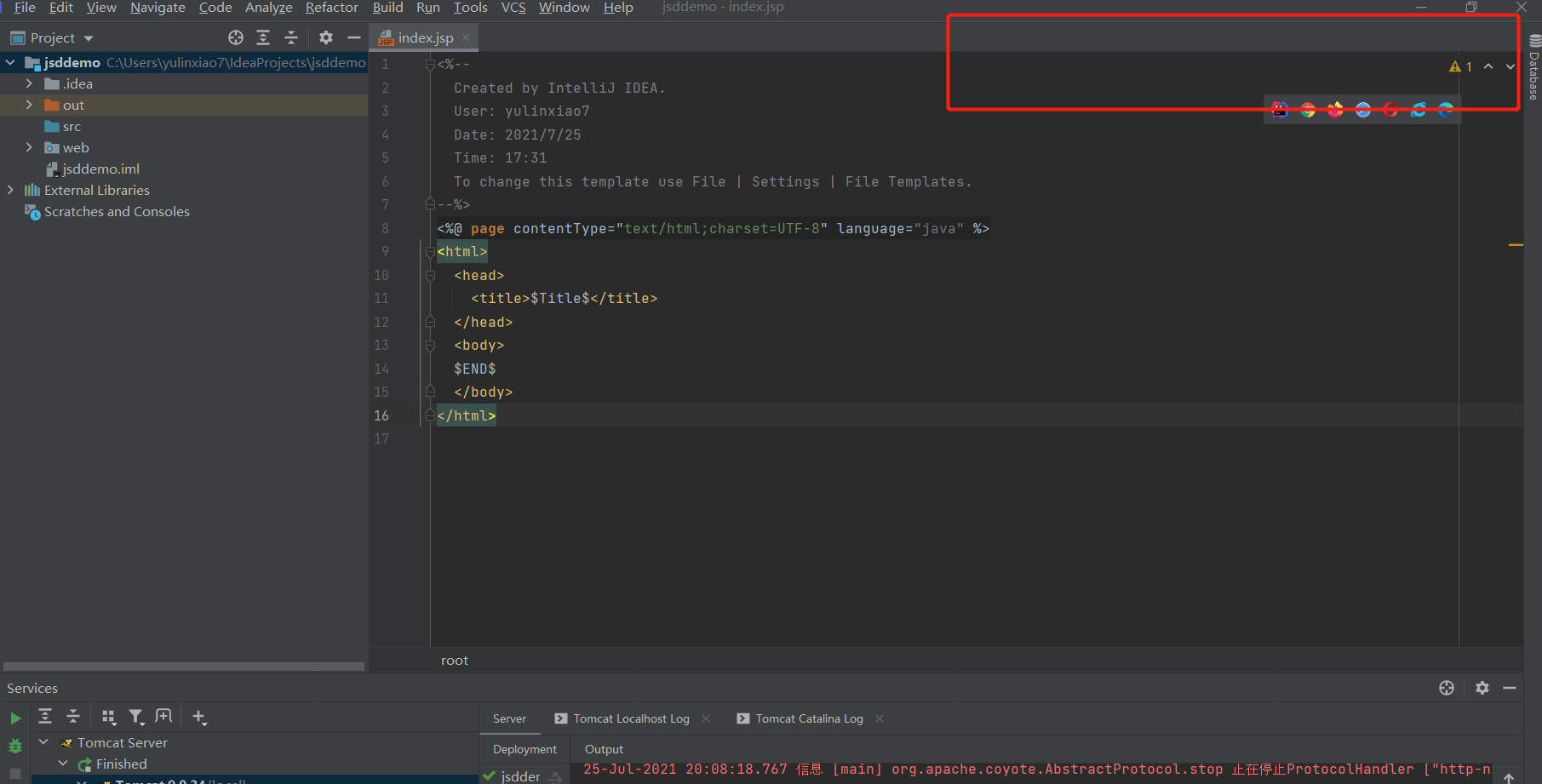Viewport: 1542px width, 784px height.
Task: Jump to previous highlighted error
Action: click(1488, 66)
